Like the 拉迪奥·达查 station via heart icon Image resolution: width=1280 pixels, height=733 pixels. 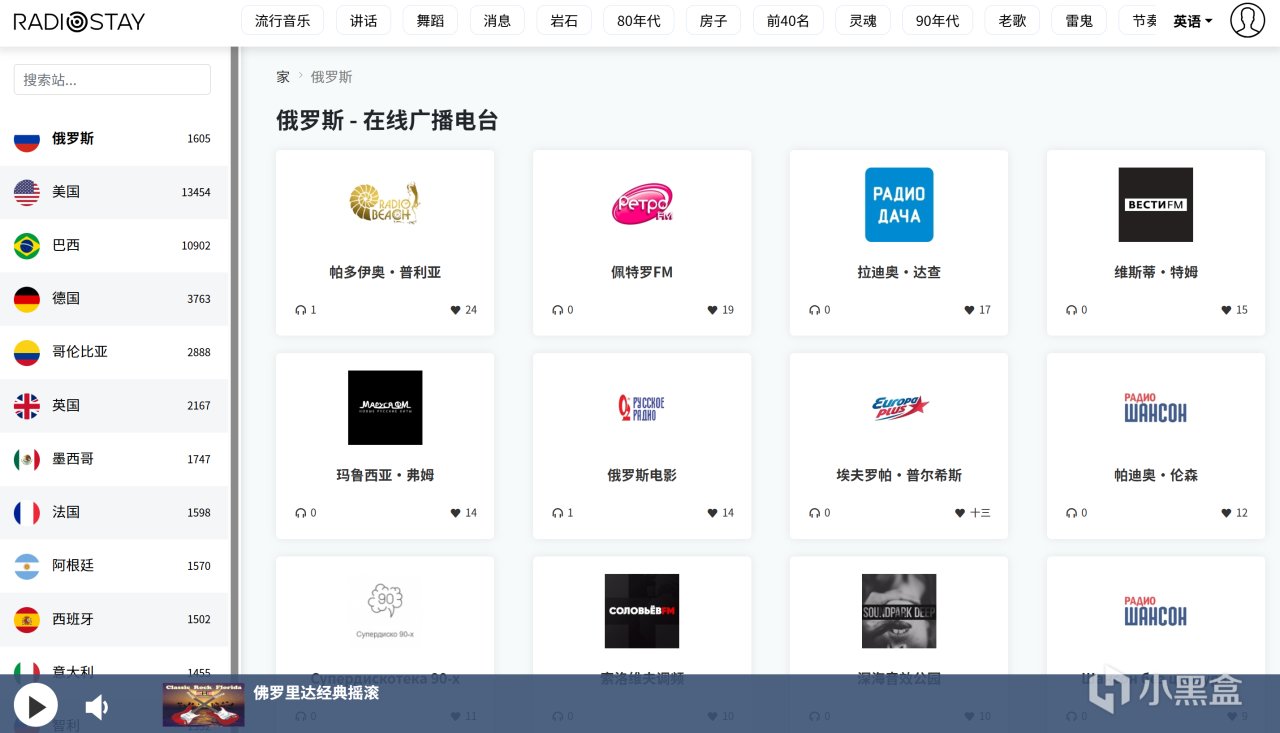click(970, 310)
